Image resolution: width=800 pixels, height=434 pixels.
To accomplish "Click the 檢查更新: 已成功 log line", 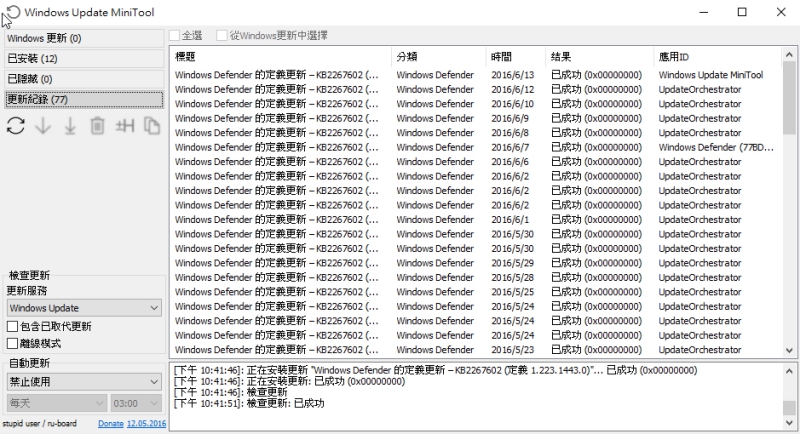I will [x=249, y=403].
